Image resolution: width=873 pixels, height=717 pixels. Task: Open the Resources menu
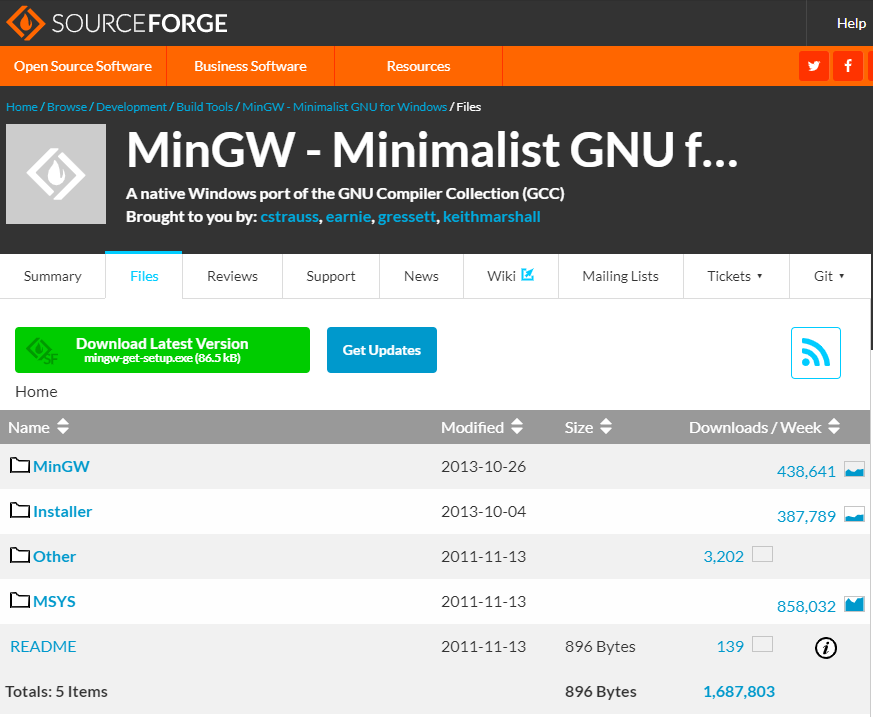(x=418, y=66)
